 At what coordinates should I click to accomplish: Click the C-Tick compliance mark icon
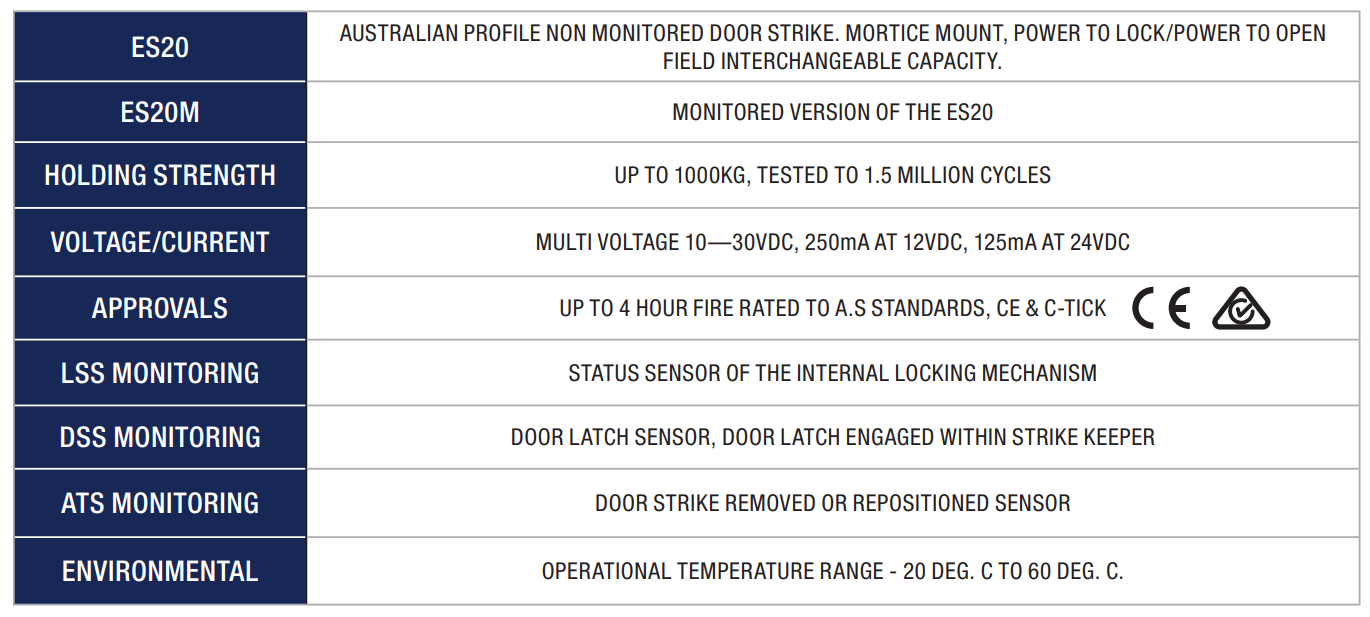click(1241, 309)
